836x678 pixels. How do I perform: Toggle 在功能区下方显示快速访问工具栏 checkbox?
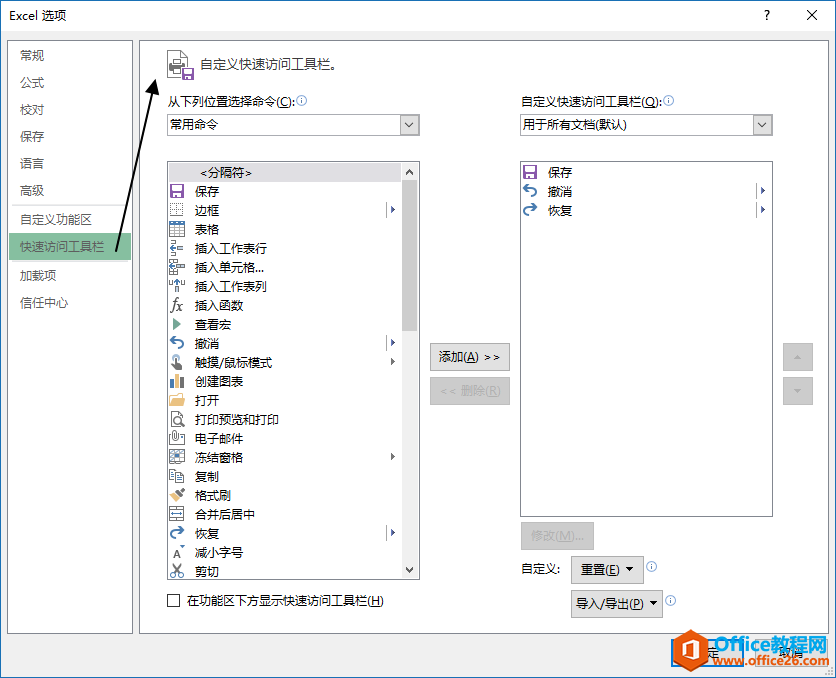174,601
